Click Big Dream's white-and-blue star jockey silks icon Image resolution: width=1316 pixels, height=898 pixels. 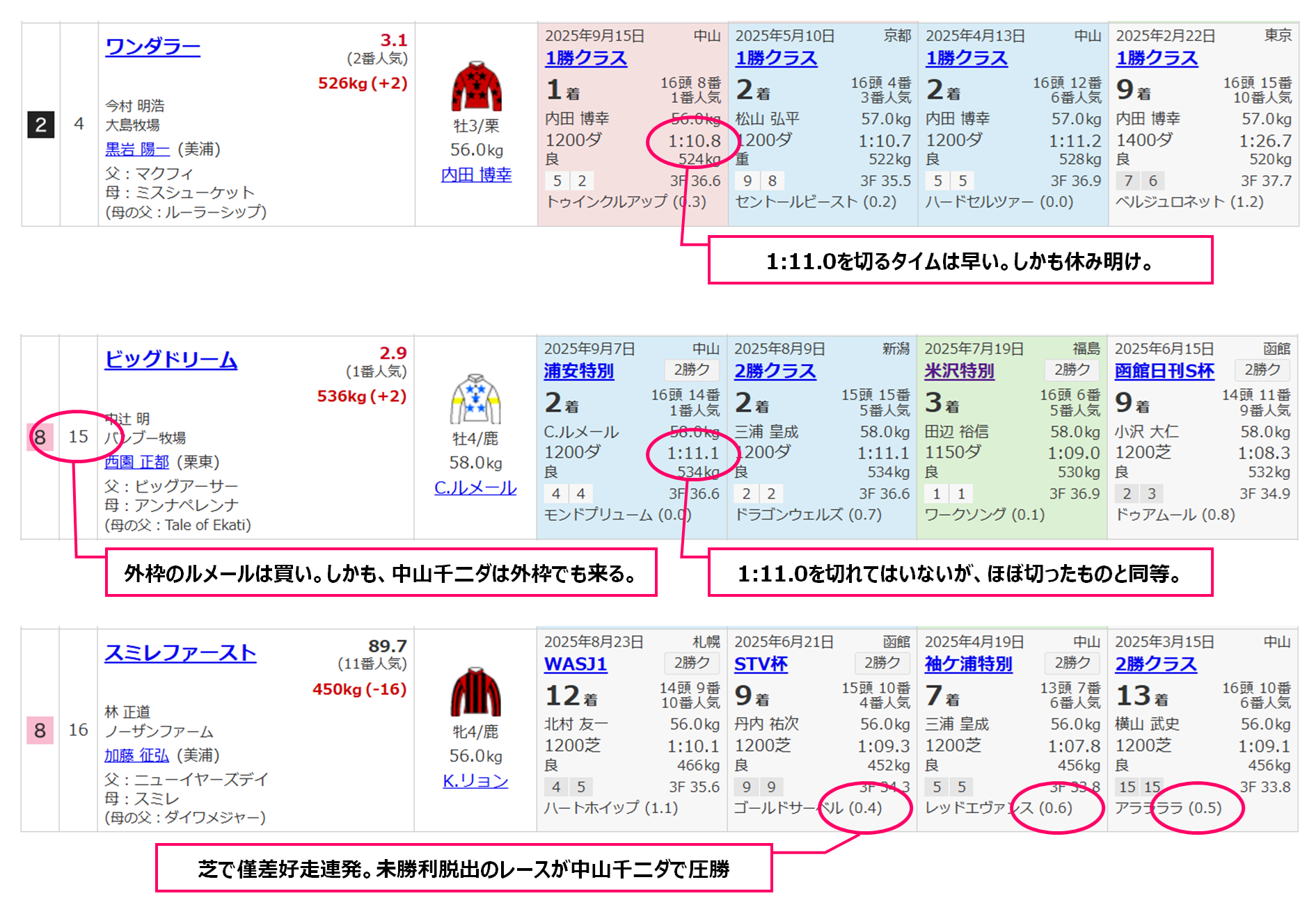(x=475, y=399)
